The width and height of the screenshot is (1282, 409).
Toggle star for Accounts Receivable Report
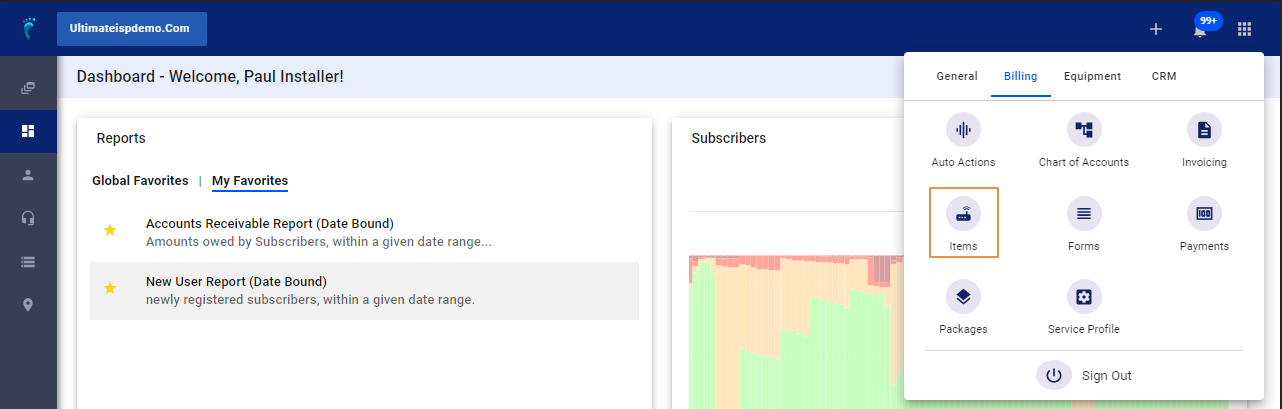pyautogui.click(x=110, y=231)
